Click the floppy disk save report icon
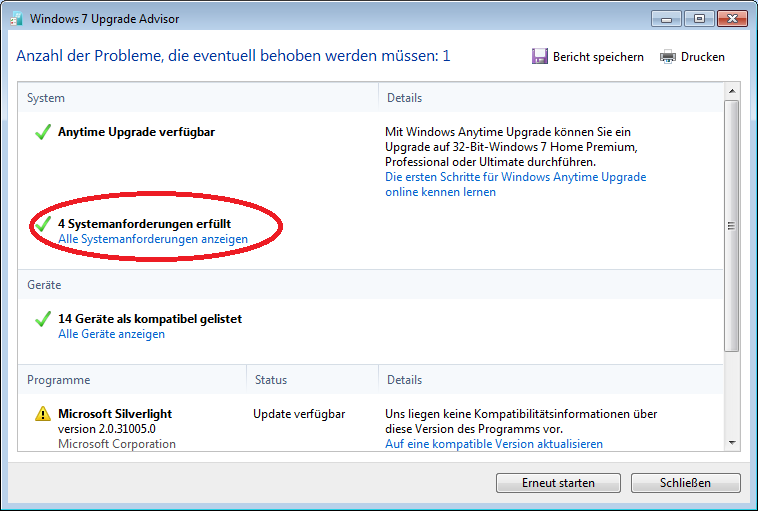Screen dimensions: 758x511 [539, 57]
